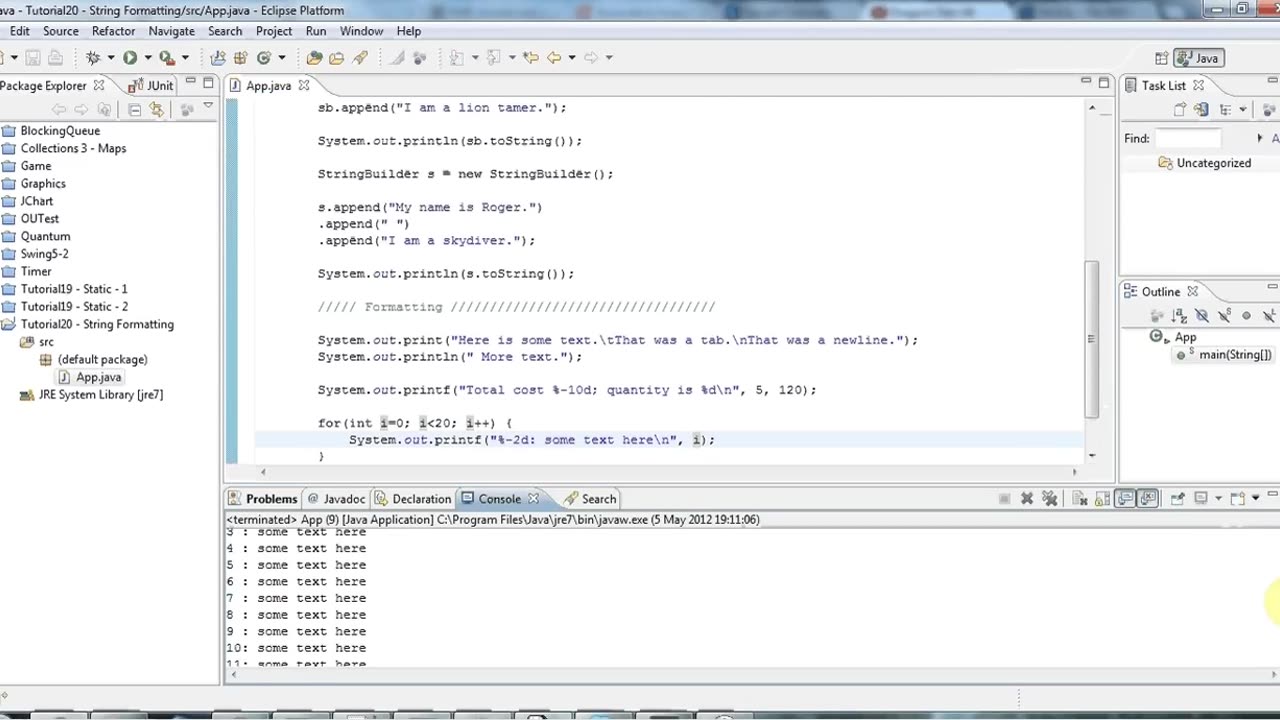Image resolution: width=1280 pixels, height=720 pixels.
Task: Switch to the Javadoc tab
Action: click(336, 499)
